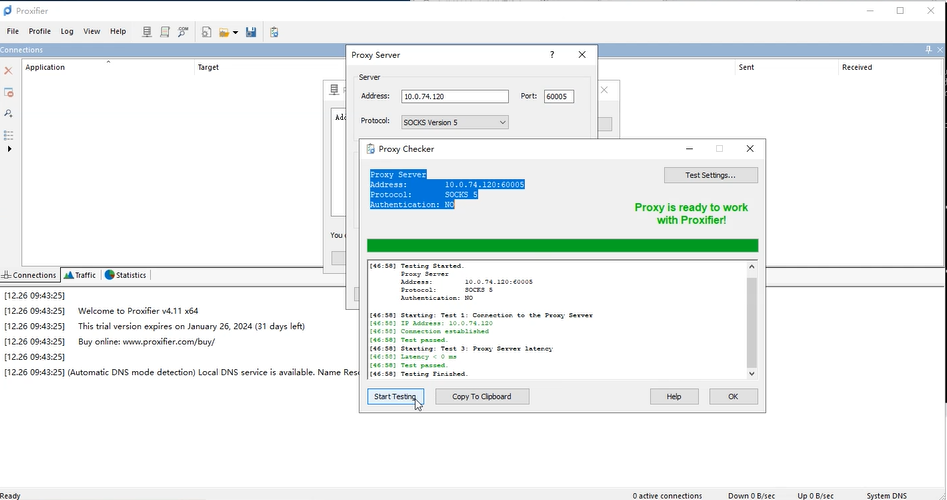
Task: Expand the open-profile dropdown arrow
Action: tap(236, 33)
